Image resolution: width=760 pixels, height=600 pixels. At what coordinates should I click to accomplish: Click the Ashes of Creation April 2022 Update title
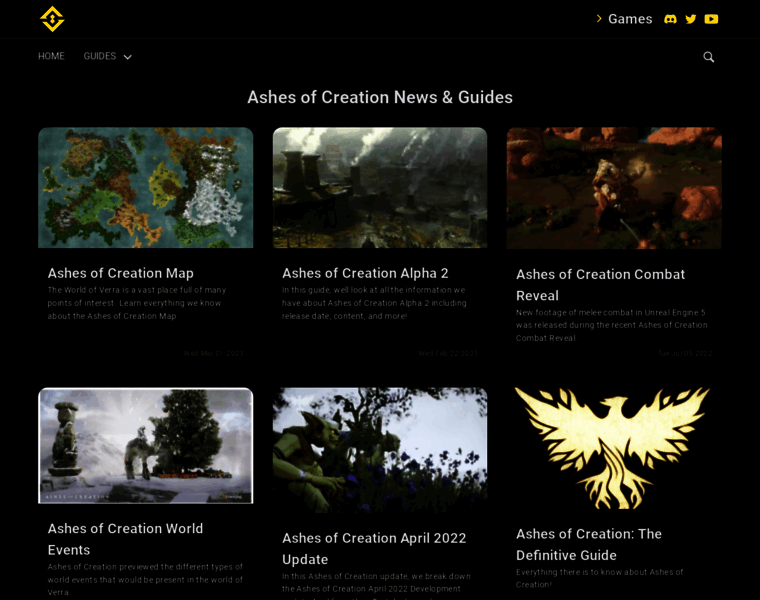tap(374, 549)
